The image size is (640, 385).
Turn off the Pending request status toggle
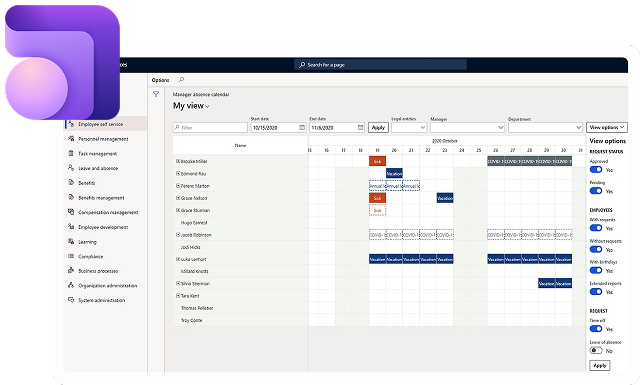tap(596, 191)
